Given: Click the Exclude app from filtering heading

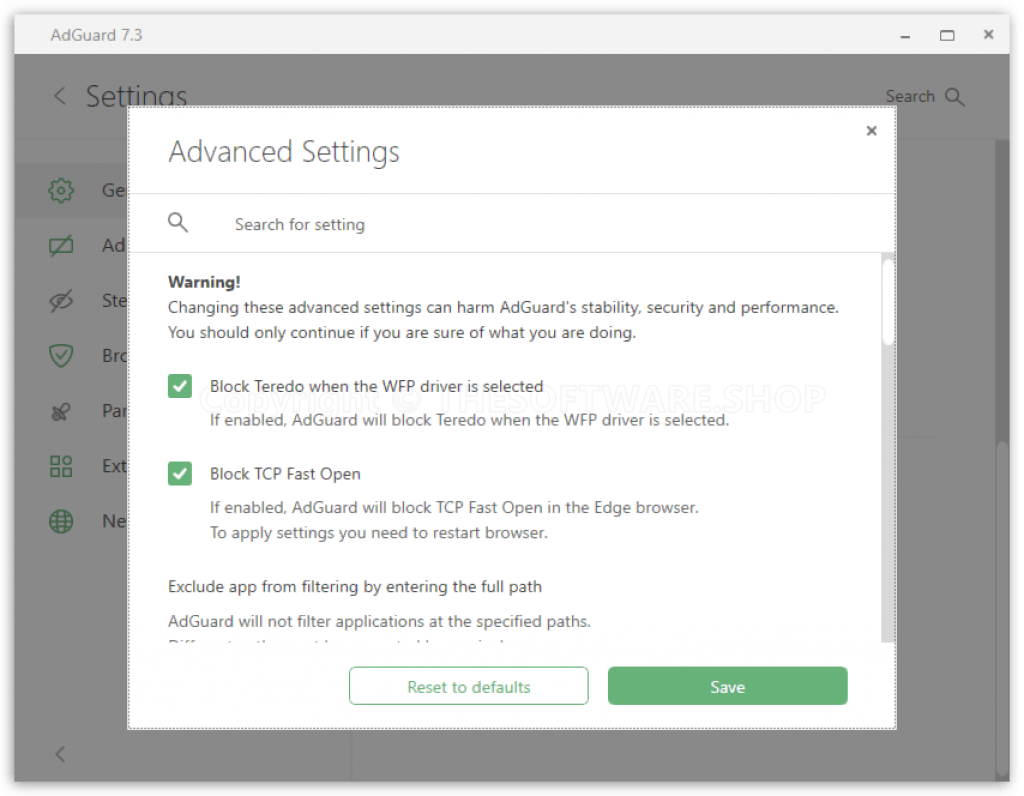Looking at the screenshot, I should tap(355, 586).
